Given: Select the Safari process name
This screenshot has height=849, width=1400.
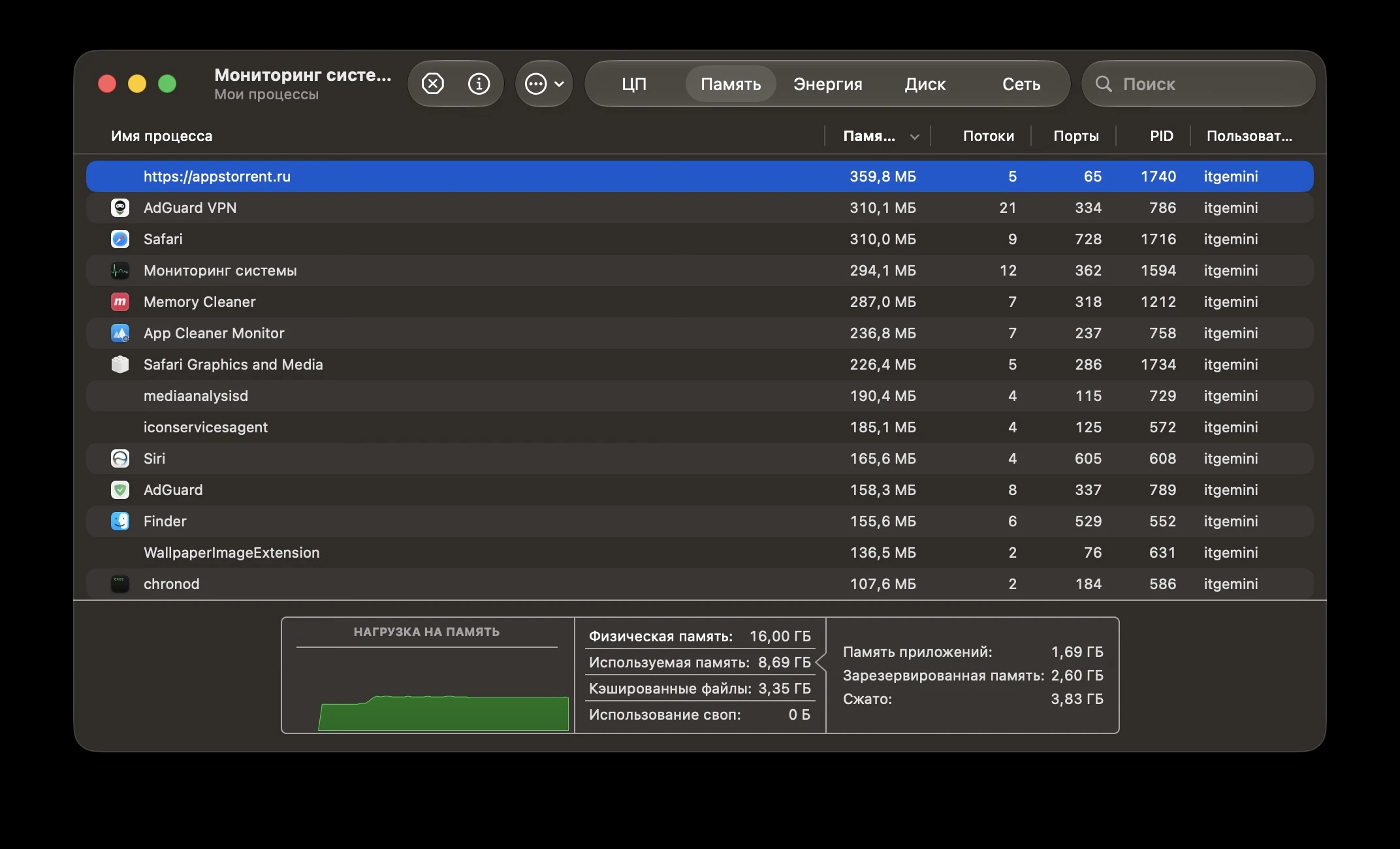Looking at the screenshot, I should click(x=163, y=239).
